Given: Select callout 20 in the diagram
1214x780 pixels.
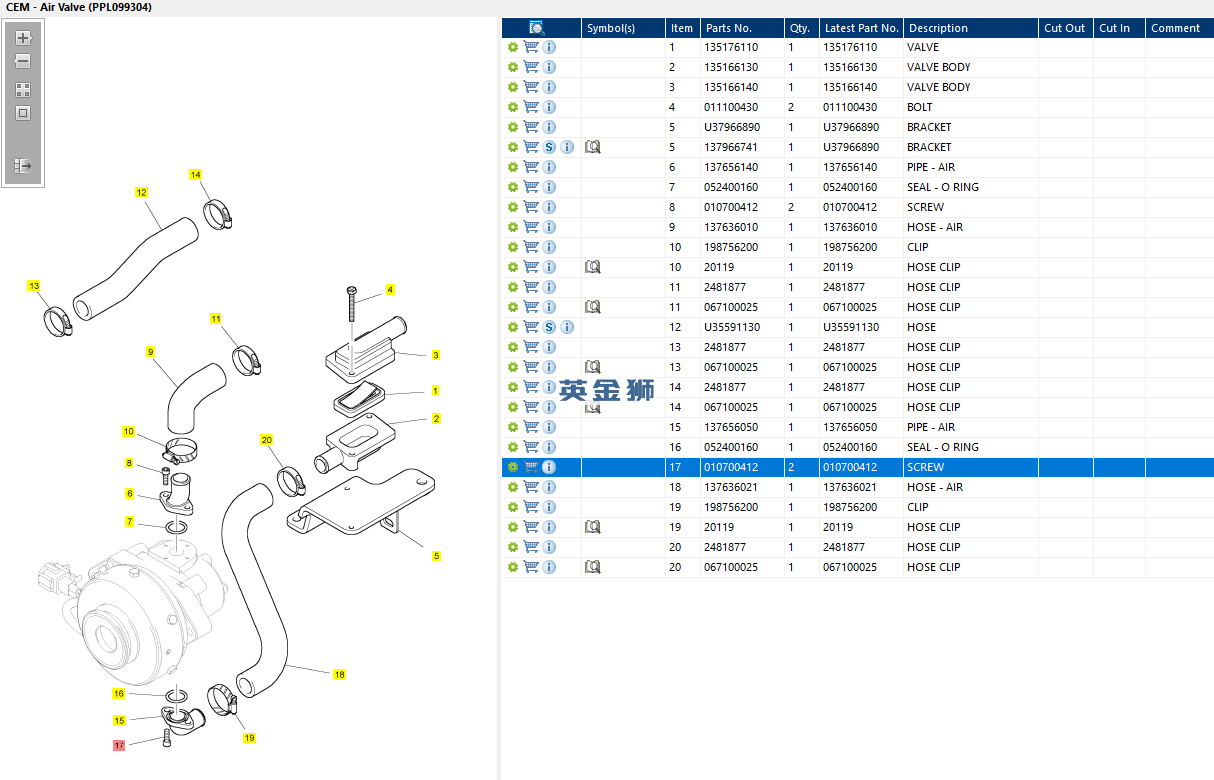Looking at the screenshot, I should [x=266, y=440].
